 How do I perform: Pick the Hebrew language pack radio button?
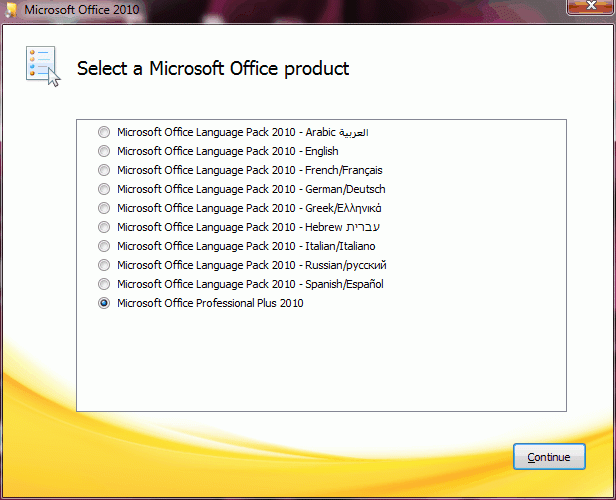(104, 227)
